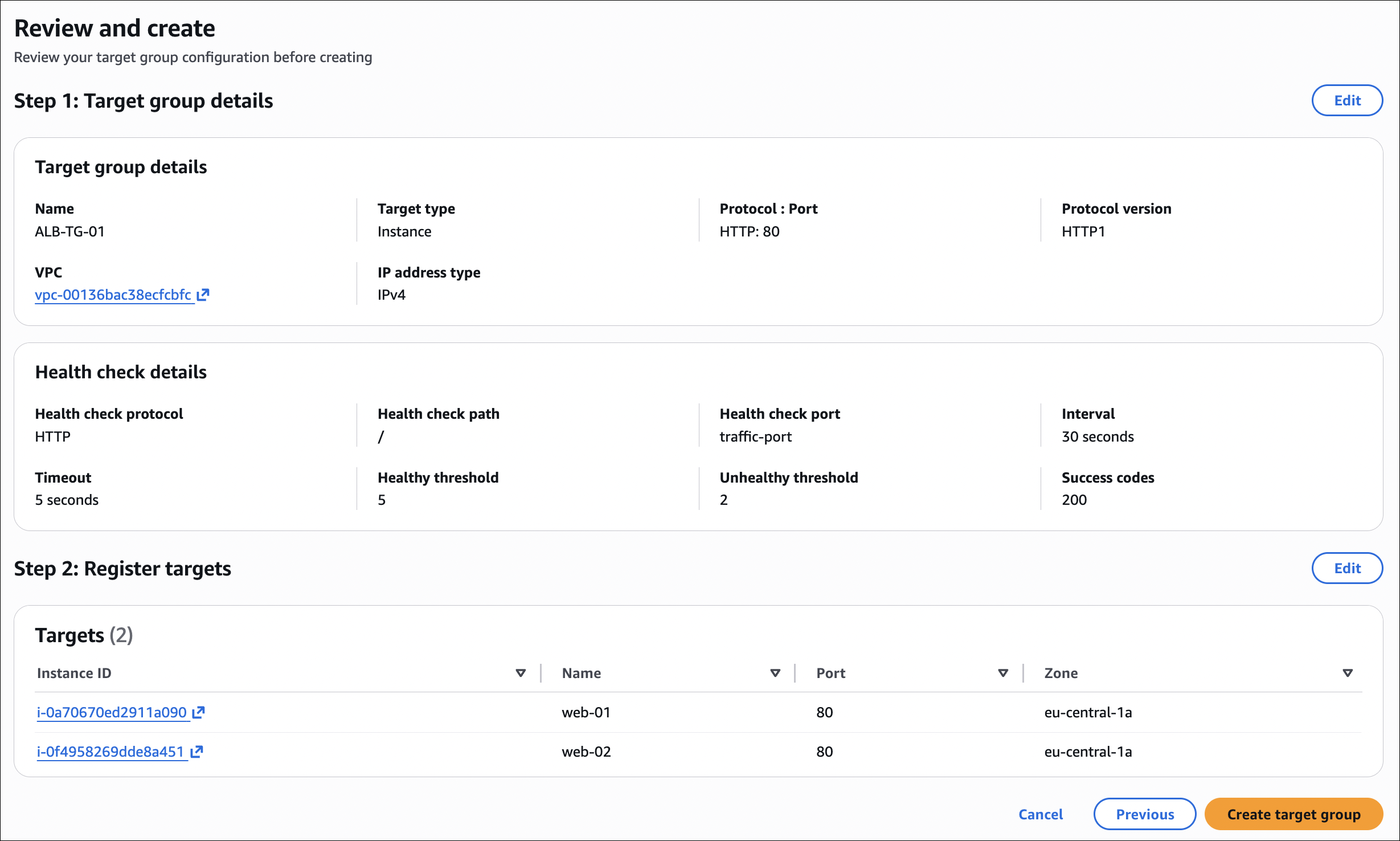
Task: Edit Step 2 register targets
Action: 1346,568
